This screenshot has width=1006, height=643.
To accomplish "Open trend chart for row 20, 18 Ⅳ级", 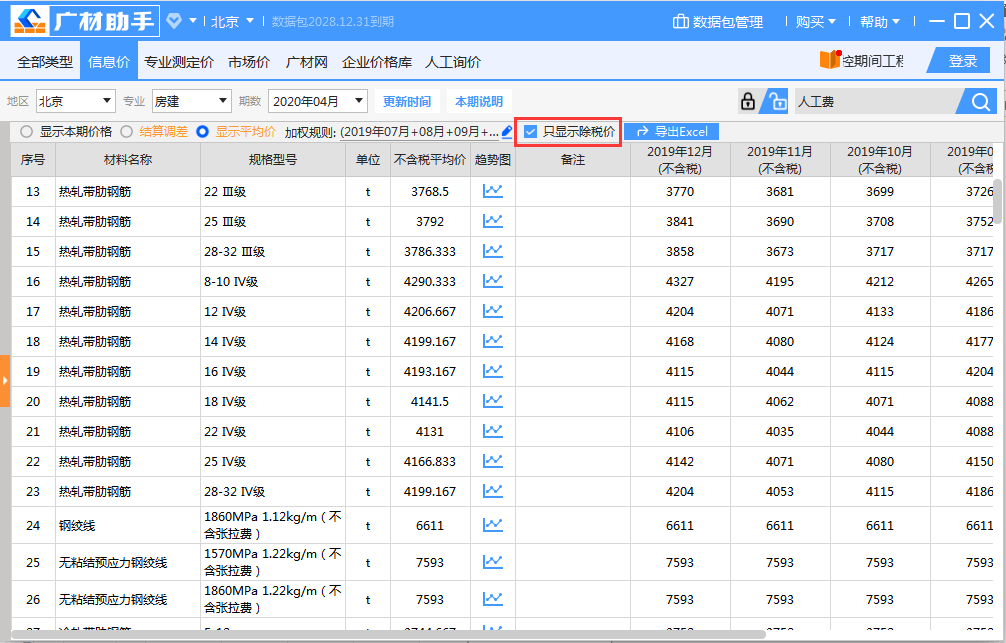I will 492,401.
